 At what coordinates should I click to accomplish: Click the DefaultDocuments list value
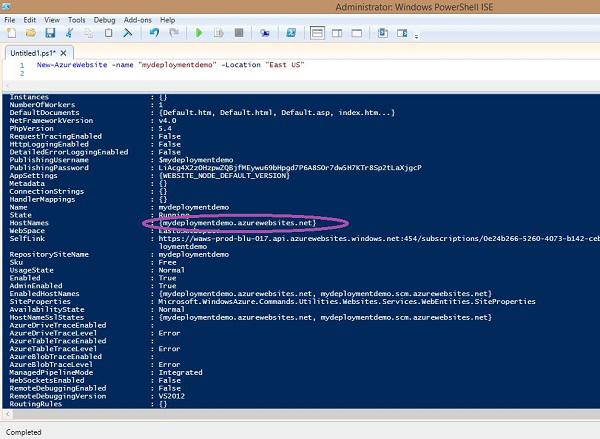click(x=277, y=113)
